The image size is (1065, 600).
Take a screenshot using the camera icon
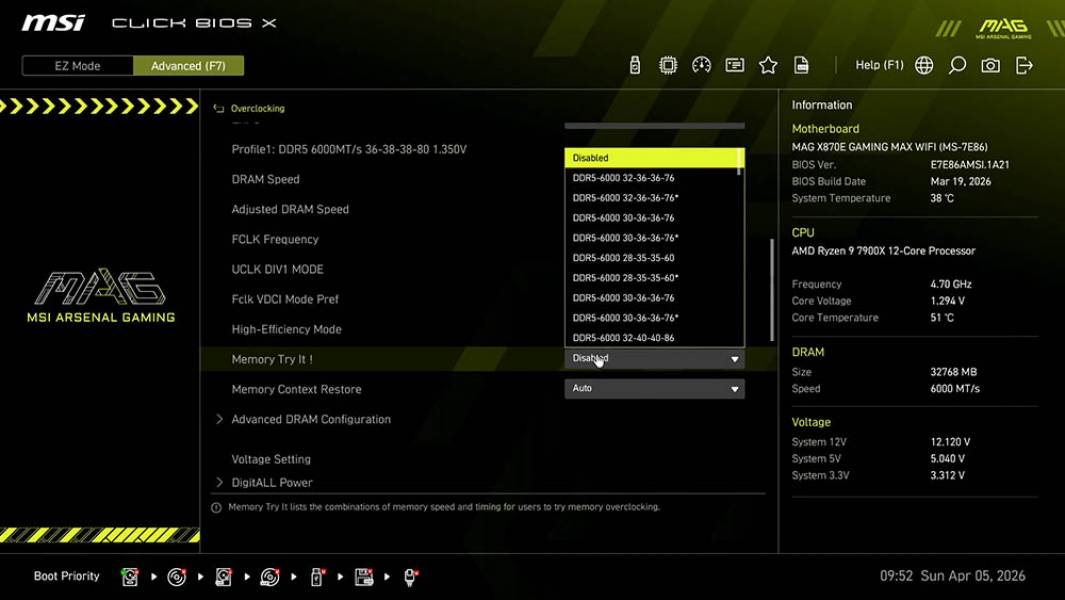pyautogui.click(x=990, y=64)
